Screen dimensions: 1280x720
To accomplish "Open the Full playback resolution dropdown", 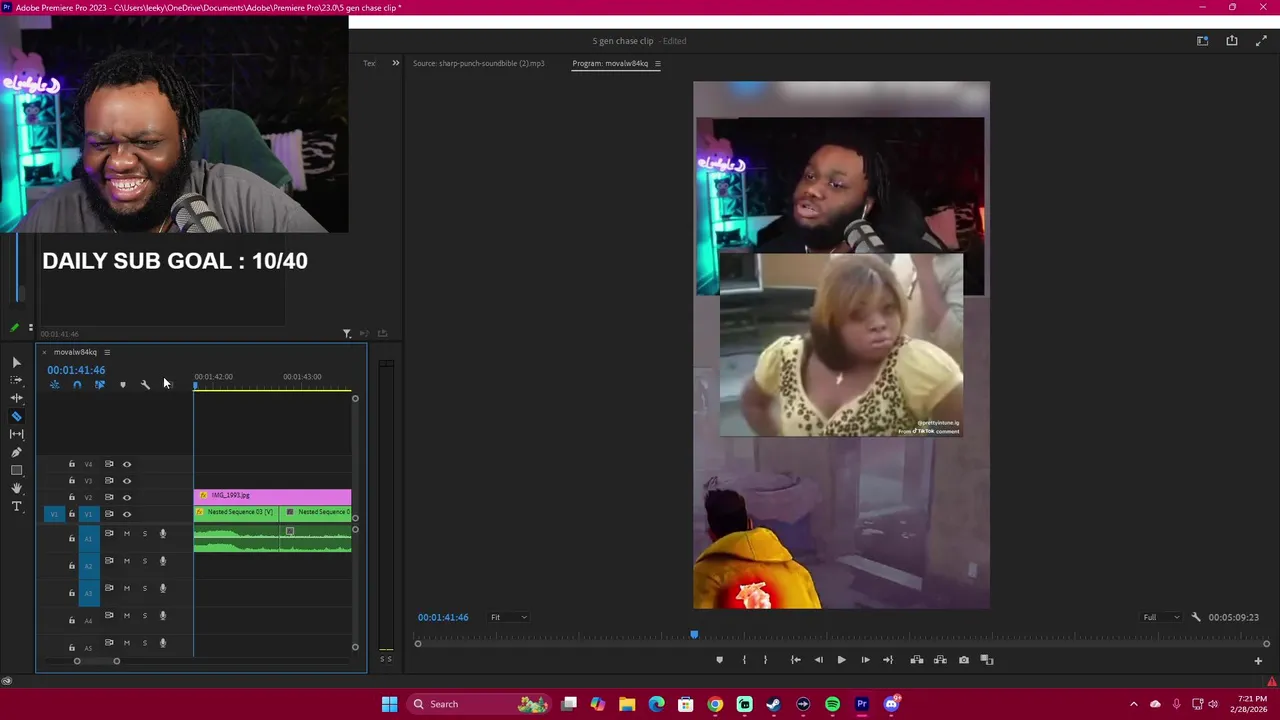I will point(1161,617).
